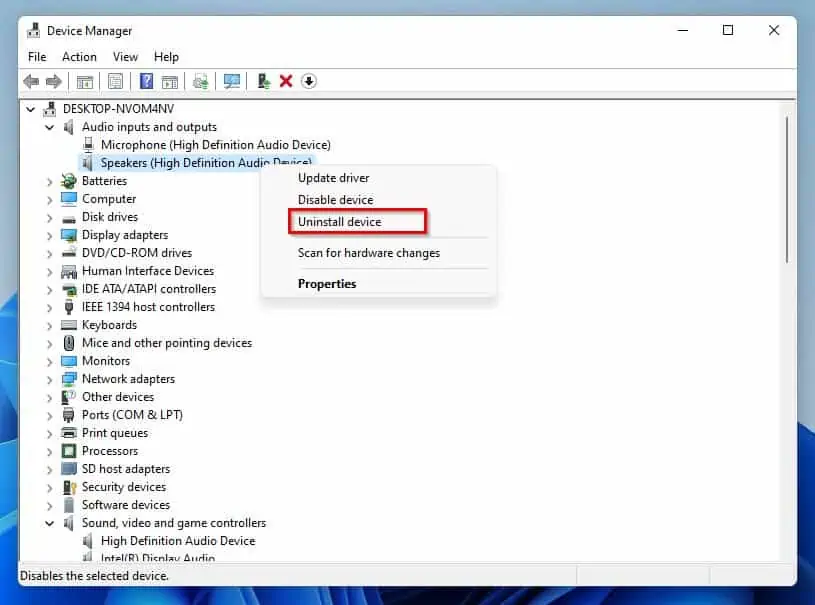
Task: Open the blue Help question mark icon
Action: (x=147, y=81)
